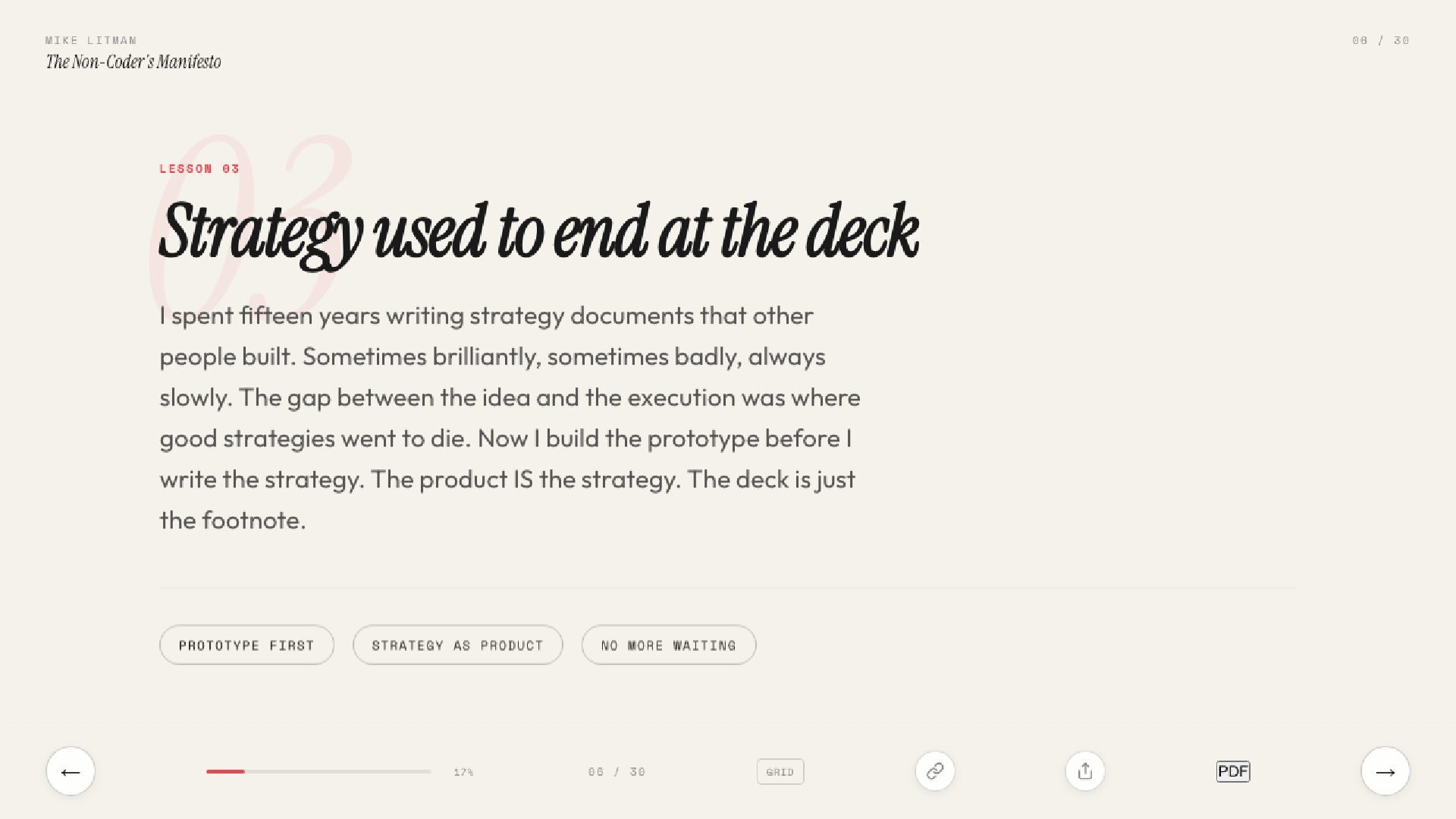Image resolution: width=1456 pixels, height=819 pixels.
Task: Go to the previous slide with left arrow
Action: [x=71, y=771]
